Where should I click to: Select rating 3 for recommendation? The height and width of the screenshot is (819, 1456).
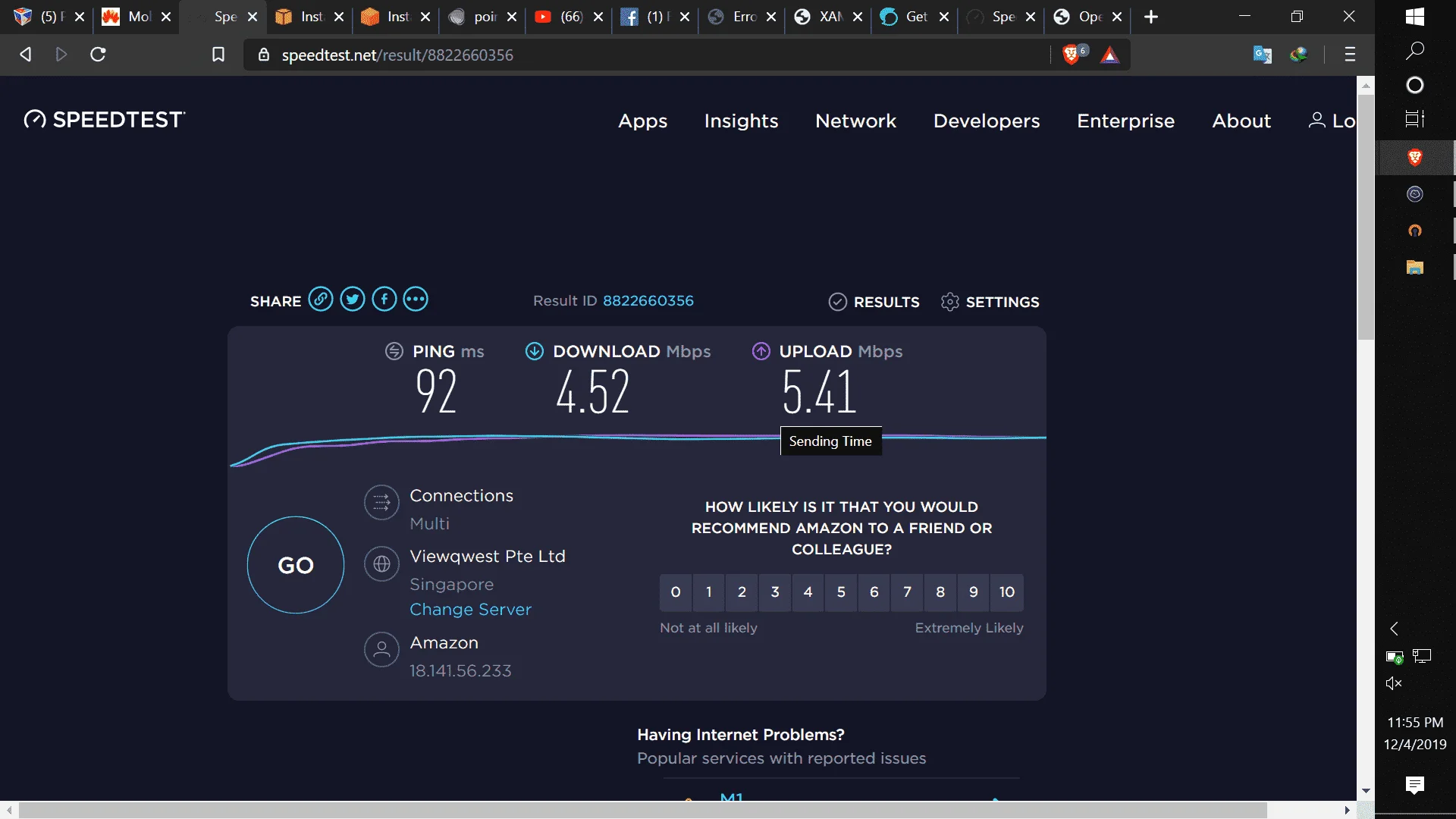click(775, 592)
